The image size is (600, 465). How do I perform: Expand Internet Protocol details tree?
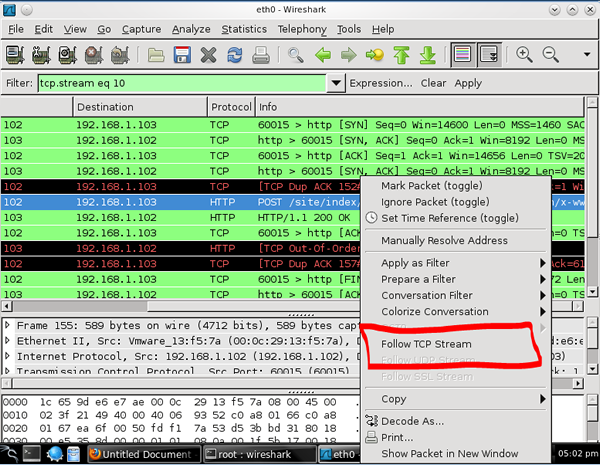[7, 356]
